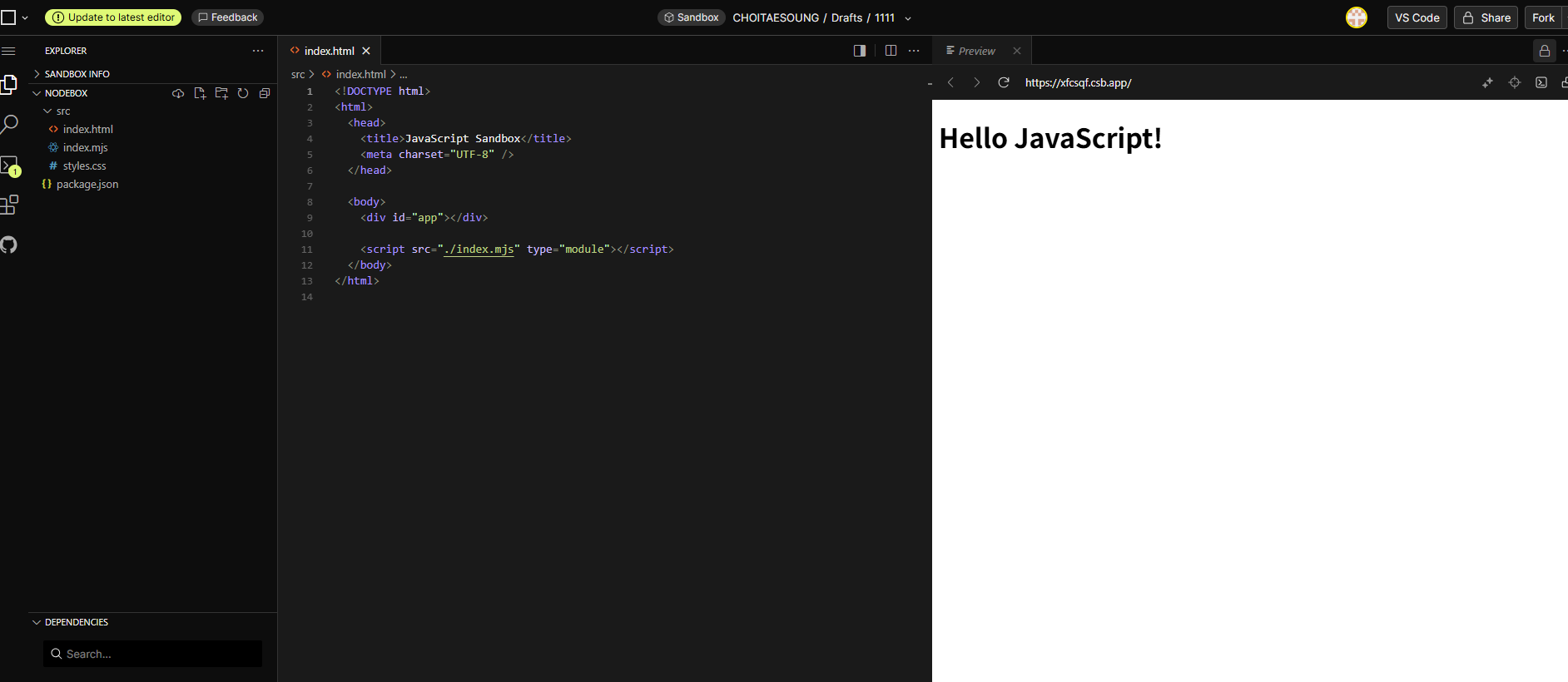Viewport: 1568px width, 682px height.
Task: Click the New File icon in NODEBOX header
Action: click(200, 93)
